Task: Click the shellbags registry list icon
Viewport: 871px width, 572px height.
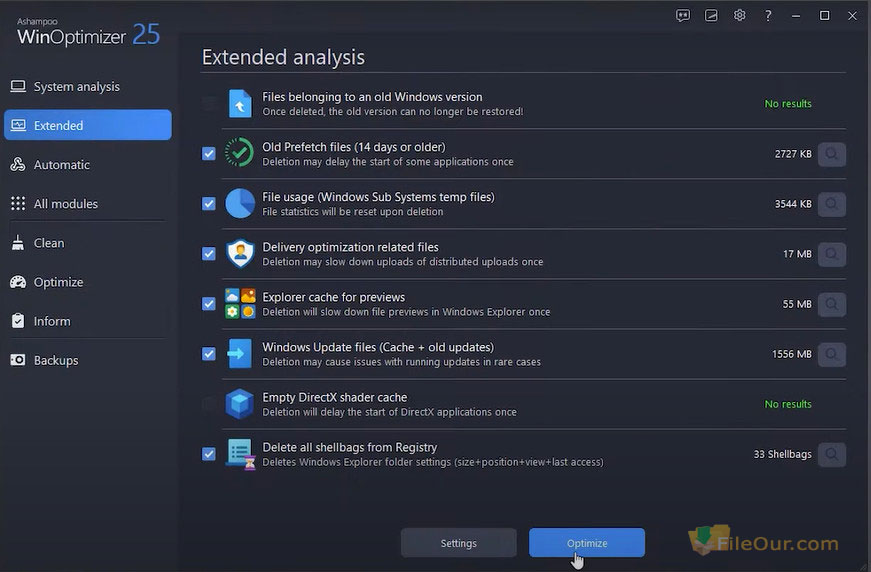Action: (x=241, y=454)
